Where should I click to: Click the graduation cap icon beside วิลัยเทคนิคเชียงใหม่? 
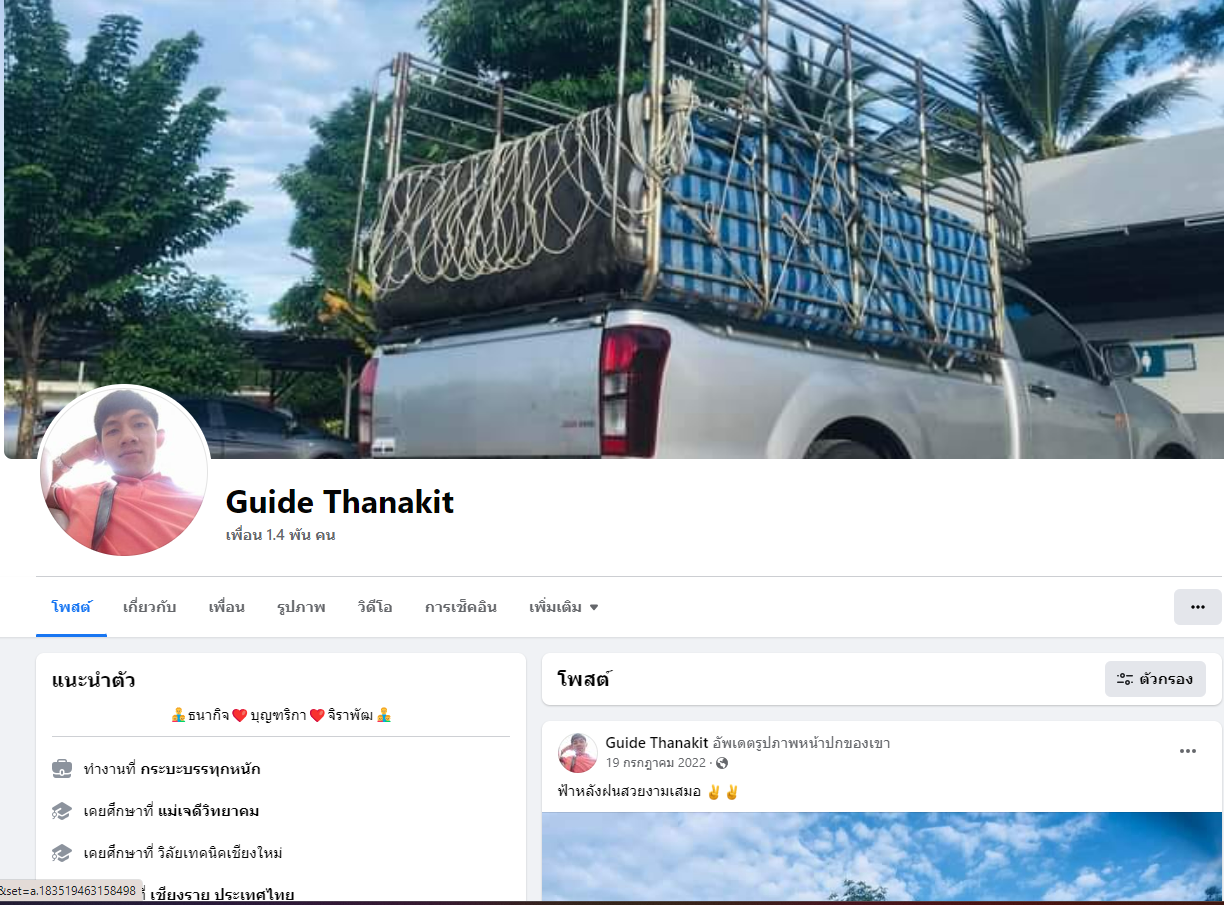[62, 853]
